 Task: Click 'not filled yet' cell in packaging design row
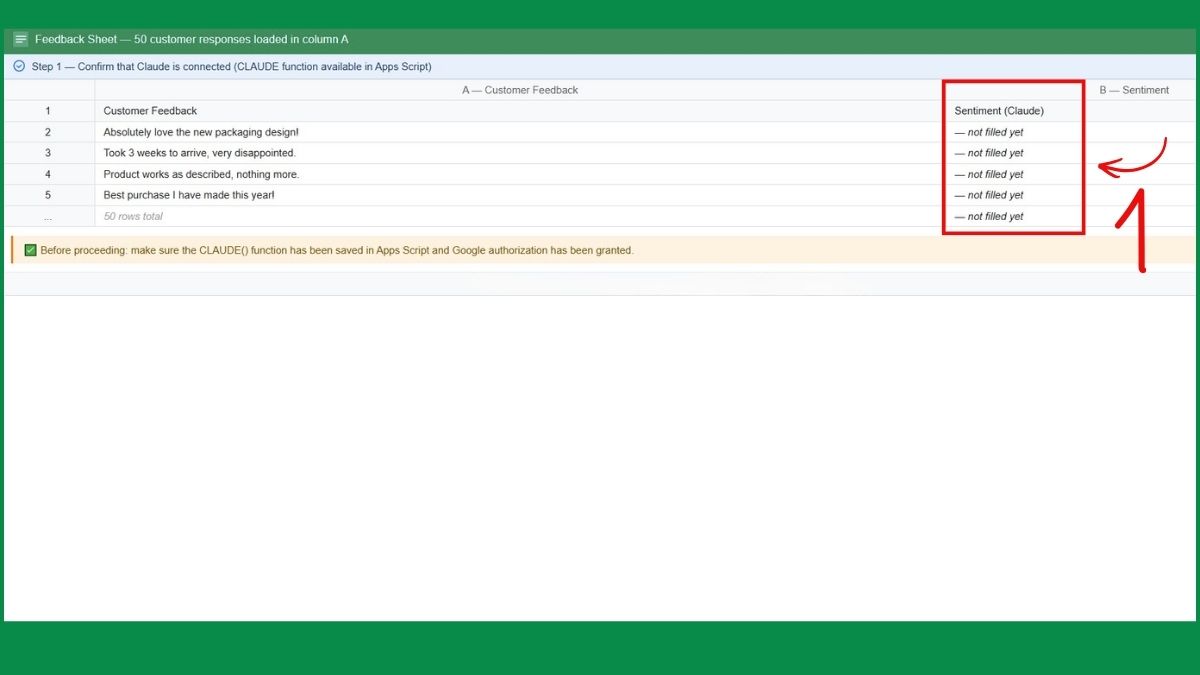pos(1015,132)
